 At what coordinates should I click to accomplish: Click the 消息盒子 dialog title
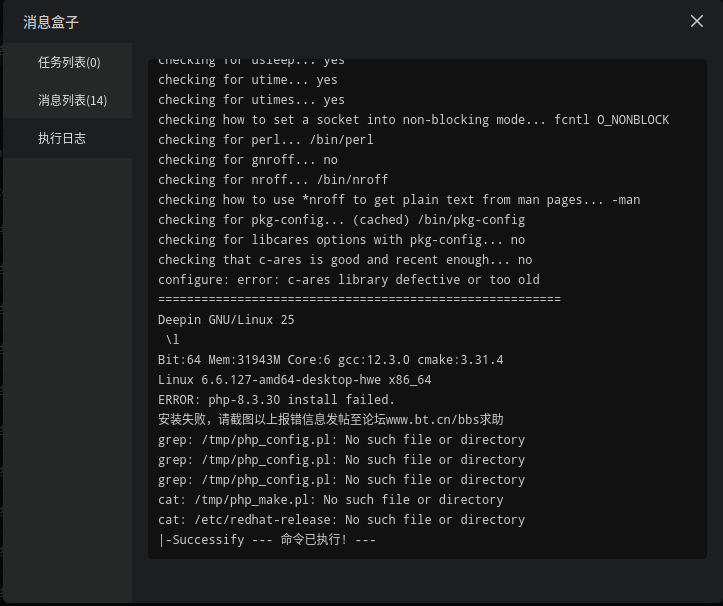(x=51, y=22)
